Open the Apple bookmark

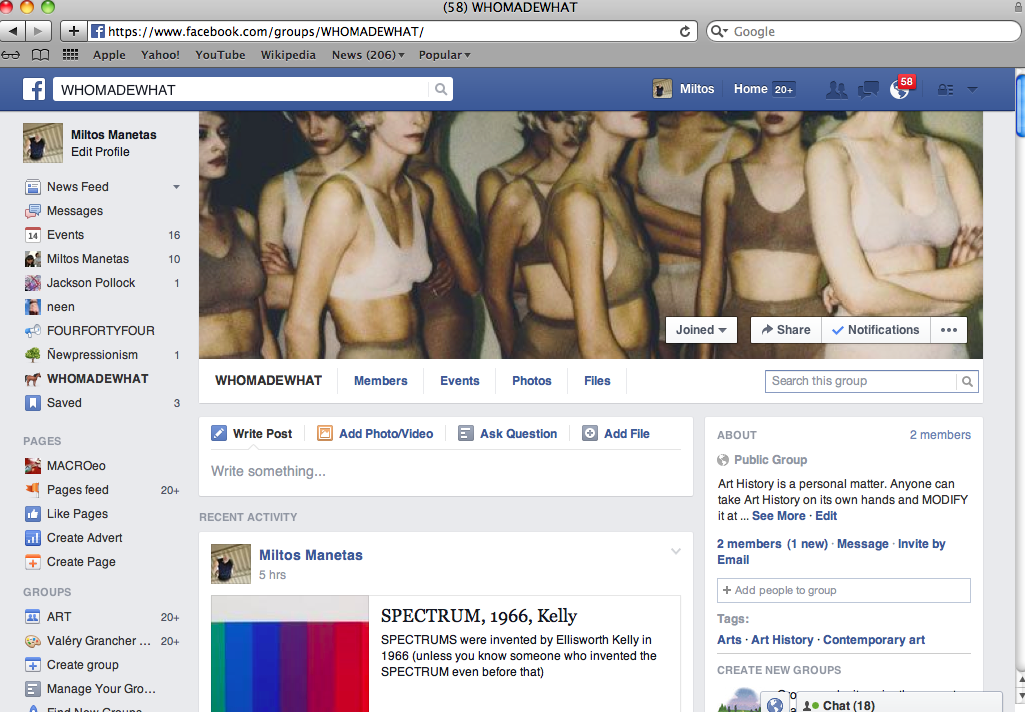point(109,55)
